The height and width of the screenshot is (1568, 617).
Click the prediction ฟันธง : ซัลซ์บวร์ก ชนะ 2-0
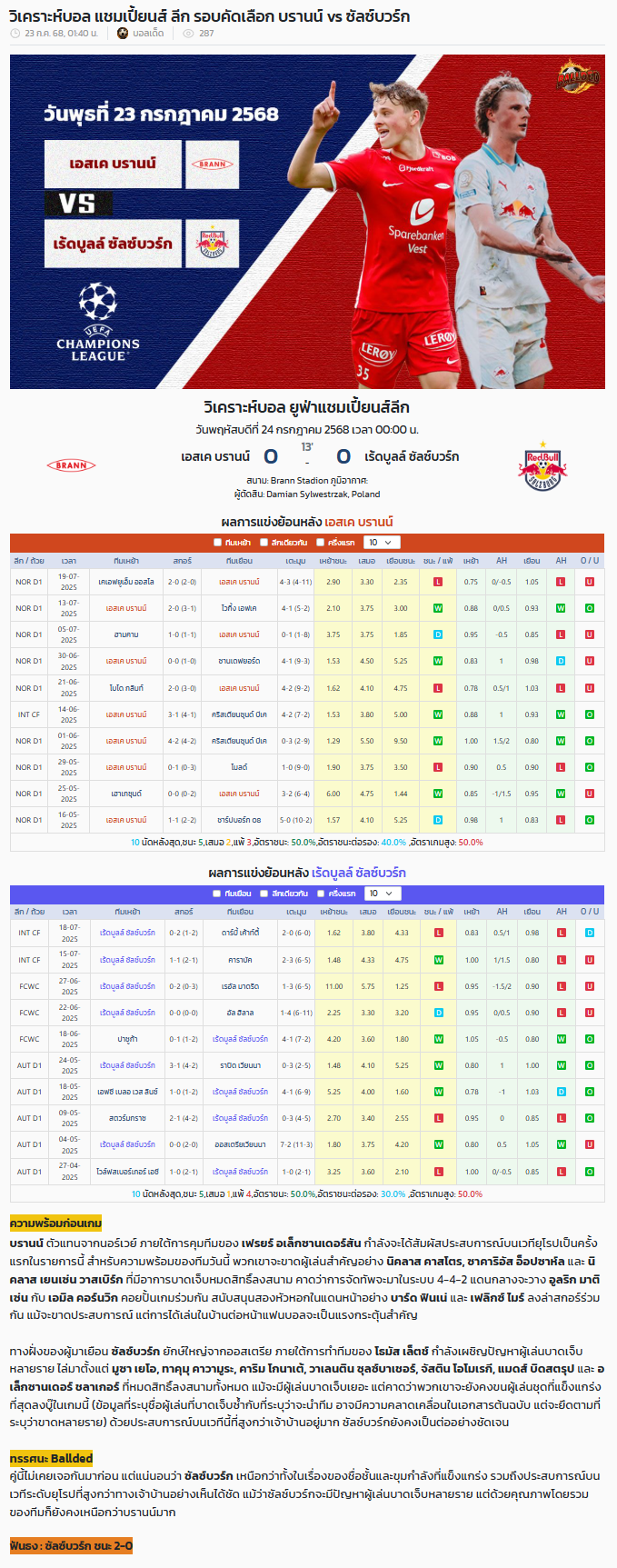[71, 1545]
